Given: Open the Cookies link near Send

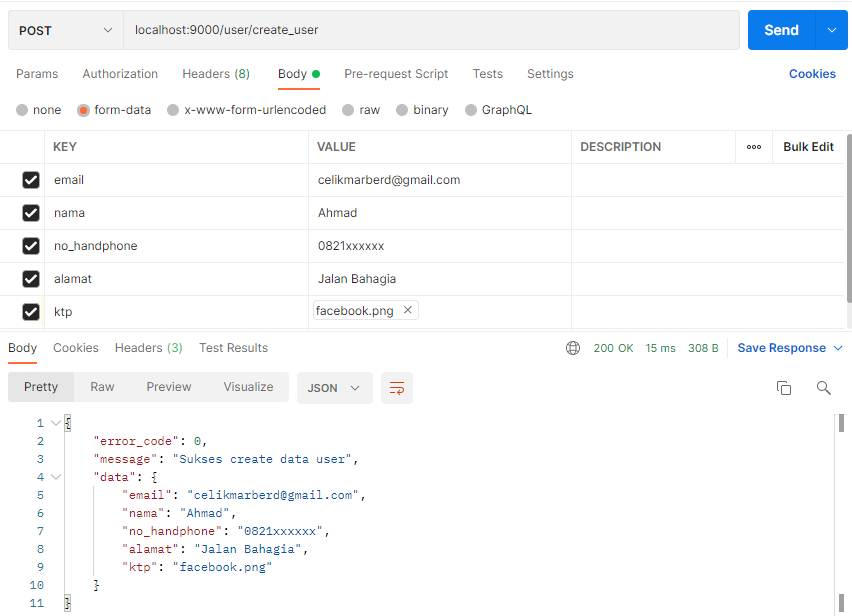Looking at the screenshot, I should click(812, 74).
